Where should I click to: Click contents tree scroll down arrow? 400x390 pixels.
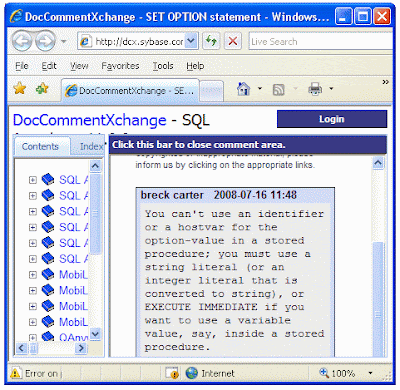95,334
